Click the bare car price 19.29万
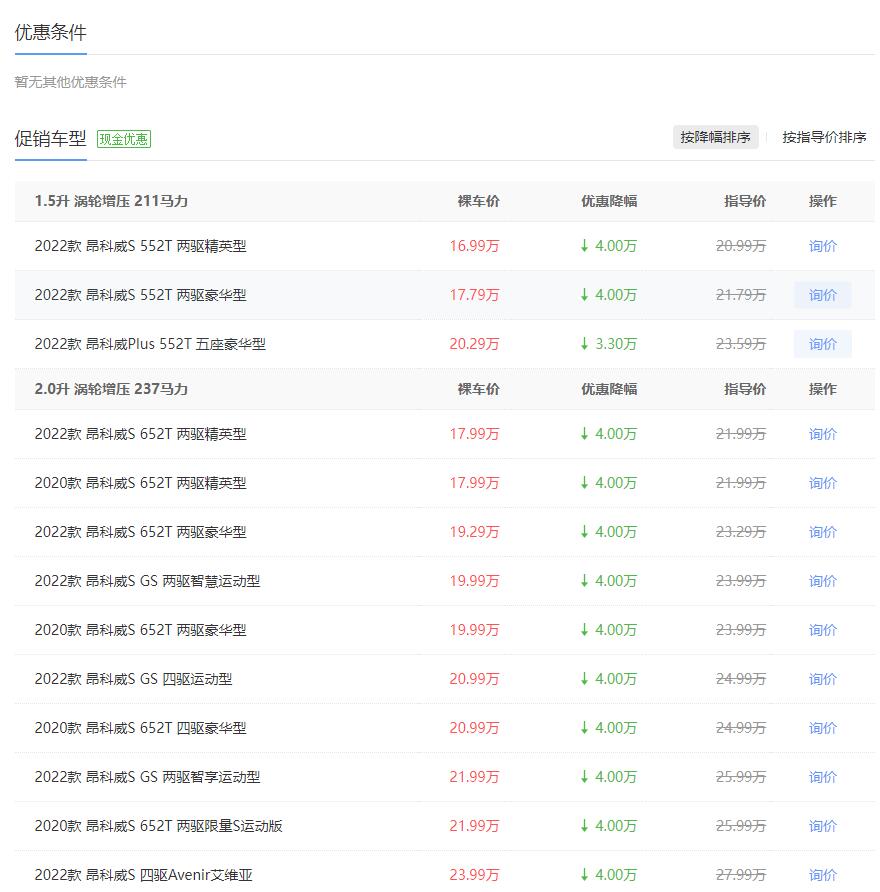The height and width of the screenshot is (892, 880). tap(474, 532)
